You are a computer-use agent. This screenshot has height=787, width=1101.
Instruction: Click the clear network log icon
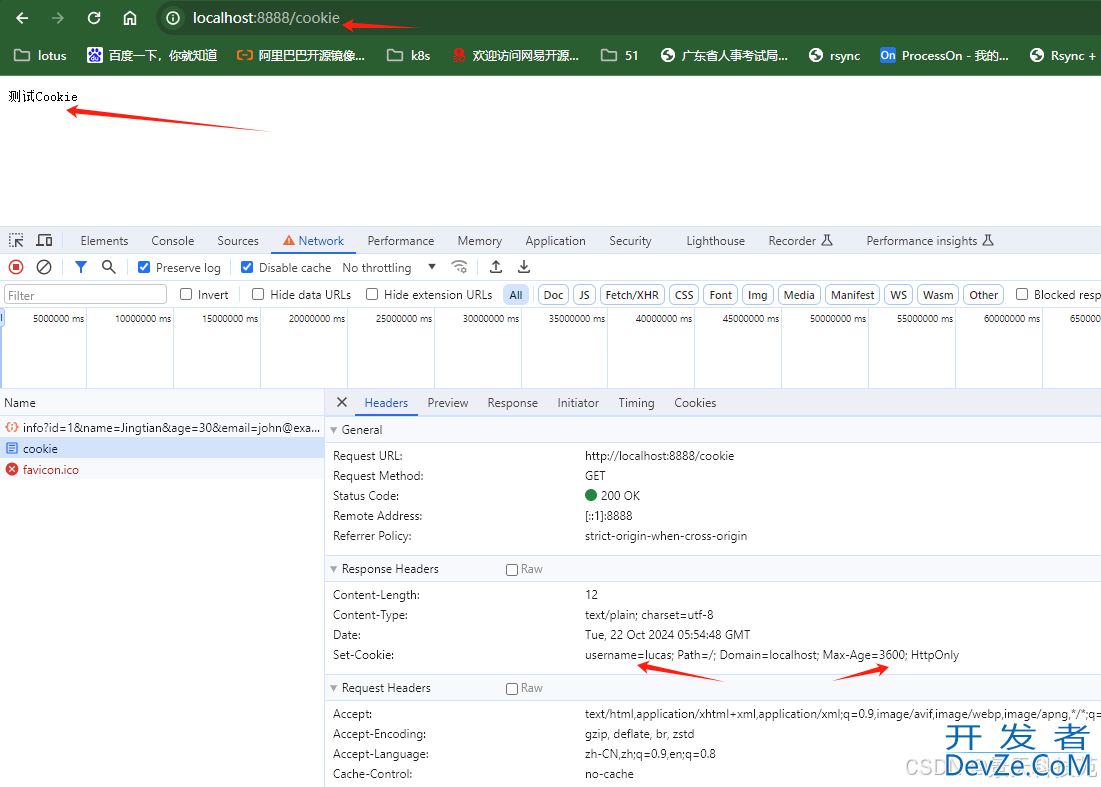[x=44, y=267]
